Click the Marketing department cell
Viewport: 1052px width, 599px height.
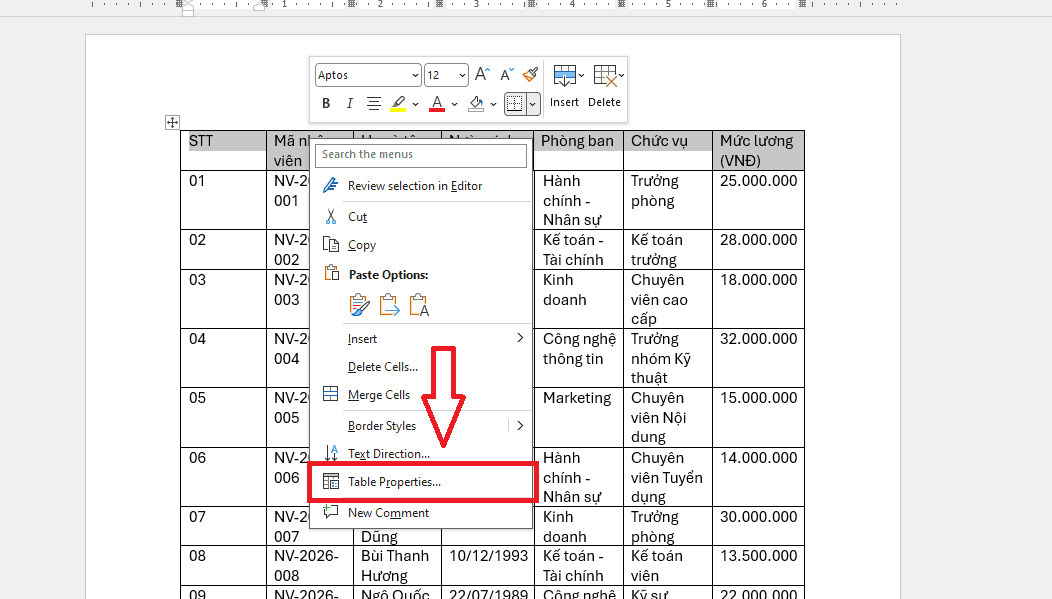[578, 417]
